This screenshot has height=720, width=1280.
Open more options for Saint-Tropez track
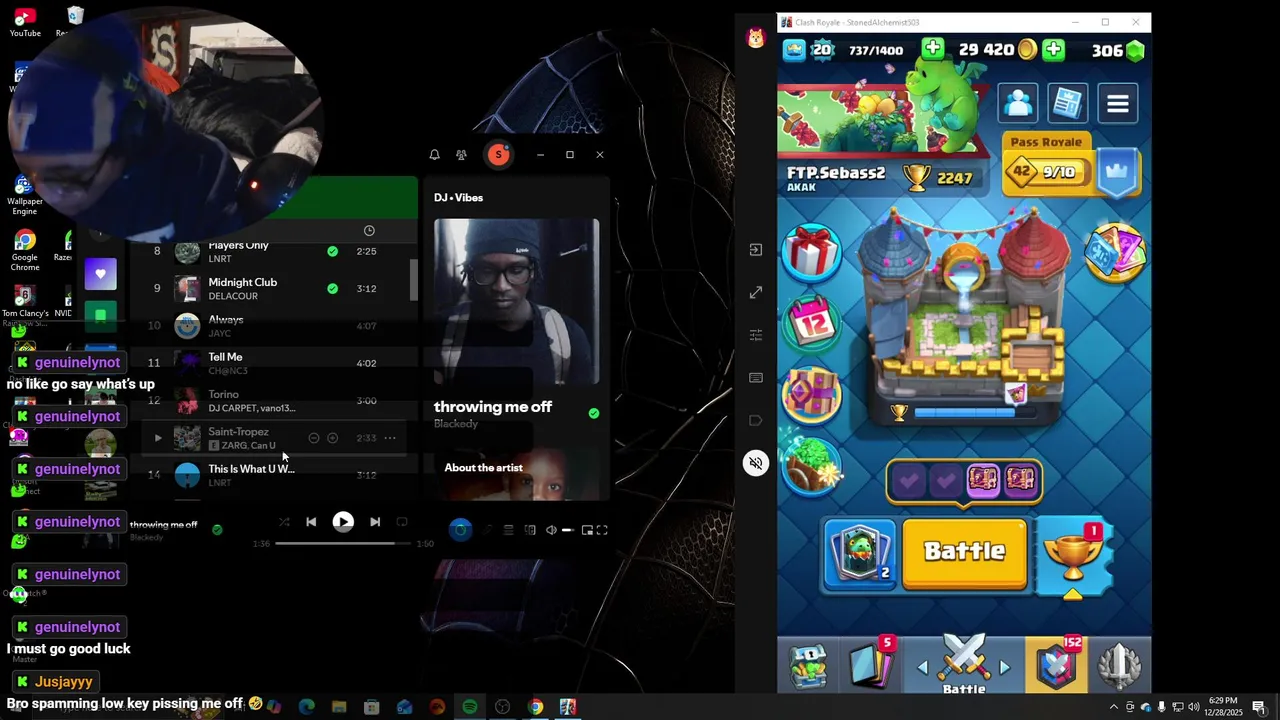[x=390, y=438]
